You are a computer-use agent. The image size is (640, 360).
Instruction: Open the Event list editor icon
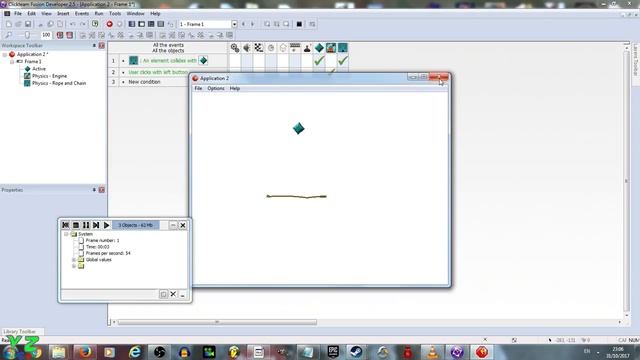(x=161, y=24)
